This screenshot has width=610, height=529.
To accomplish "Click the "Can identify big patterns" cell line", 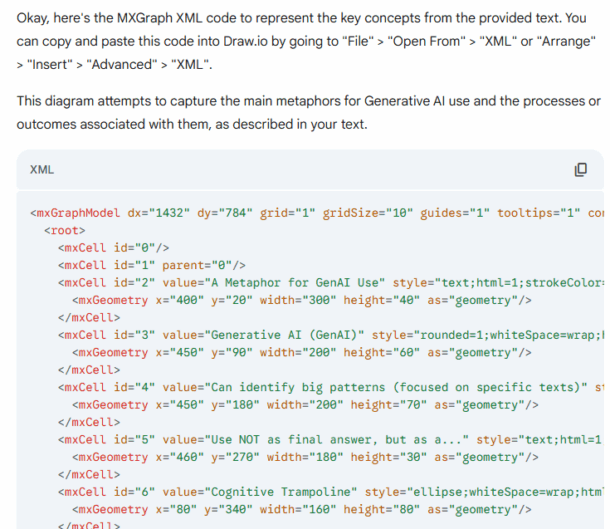I will click(331, 388).
